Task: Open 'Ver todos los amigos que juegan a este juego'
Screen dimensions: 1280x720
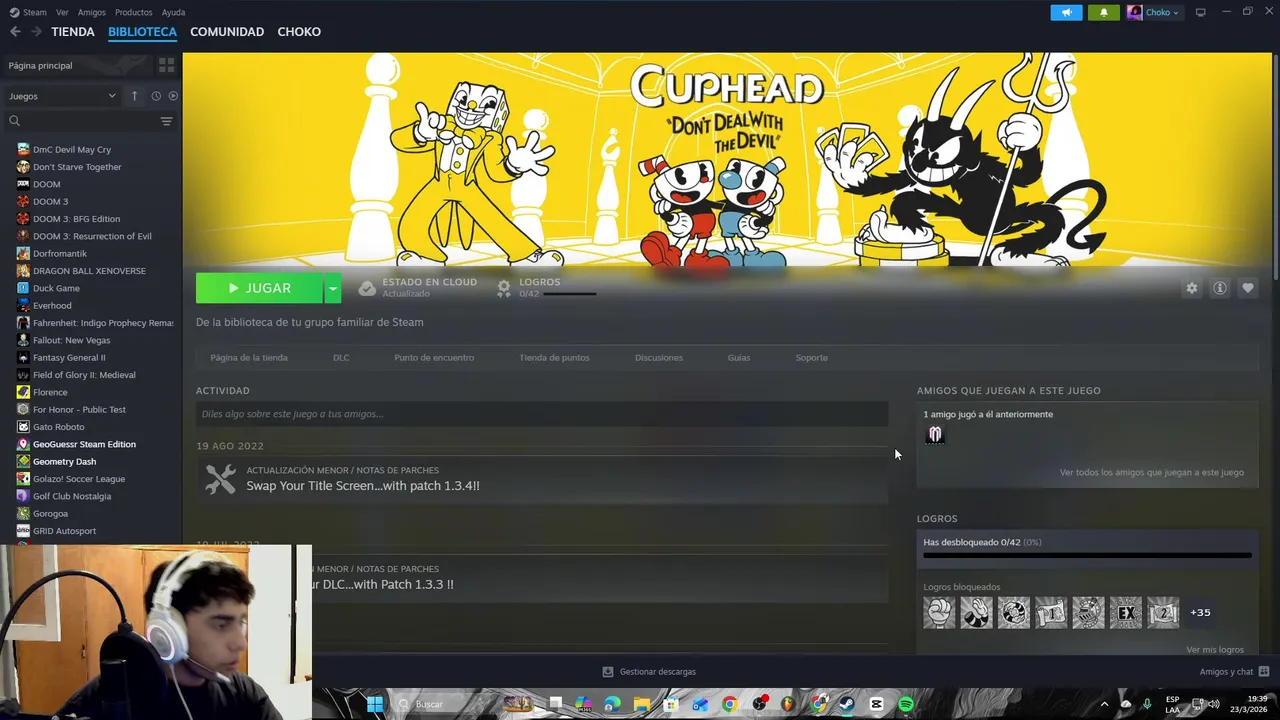Action: click(1152, 472)
